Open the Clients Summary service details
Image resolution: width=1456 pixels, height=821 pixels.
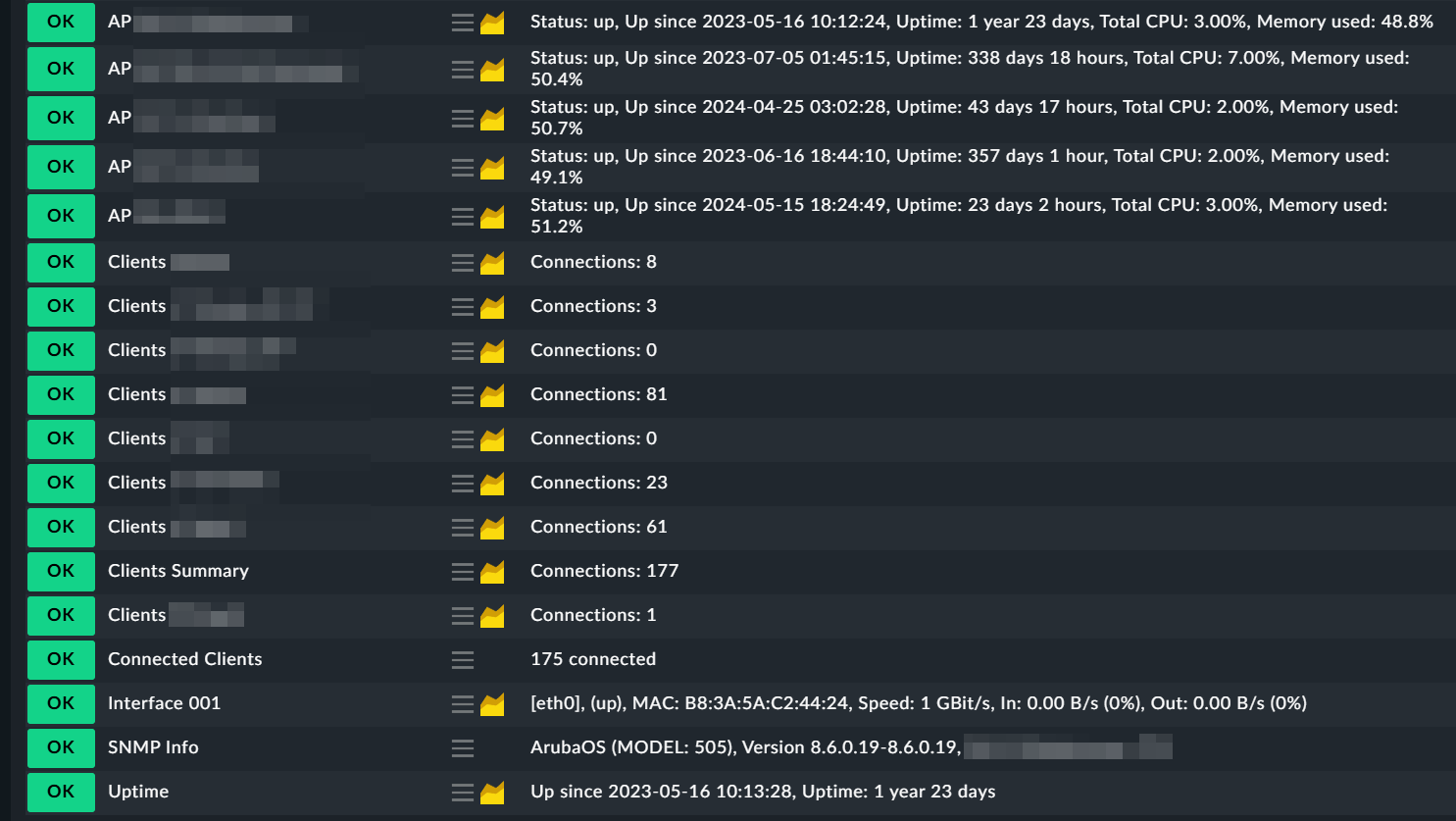point(178,571)
